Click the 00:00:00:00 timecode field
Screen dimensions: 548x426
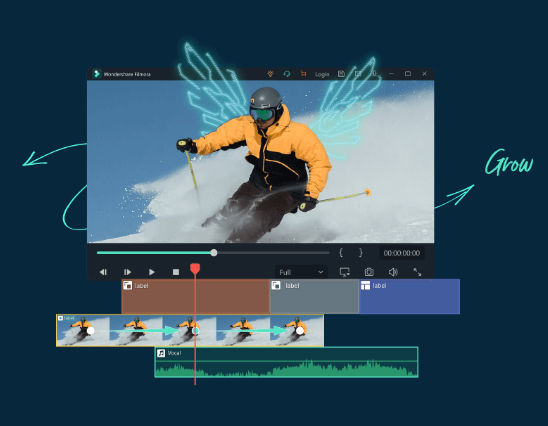pos(402,253)
